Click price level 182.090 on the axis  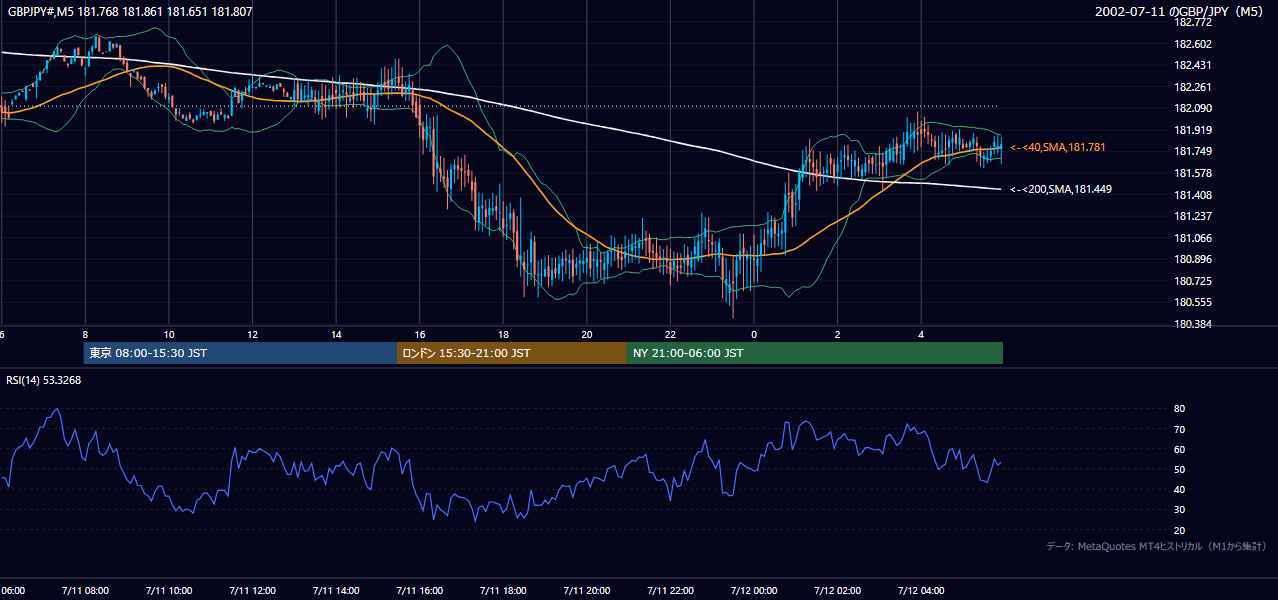(x=1193, y=108)
